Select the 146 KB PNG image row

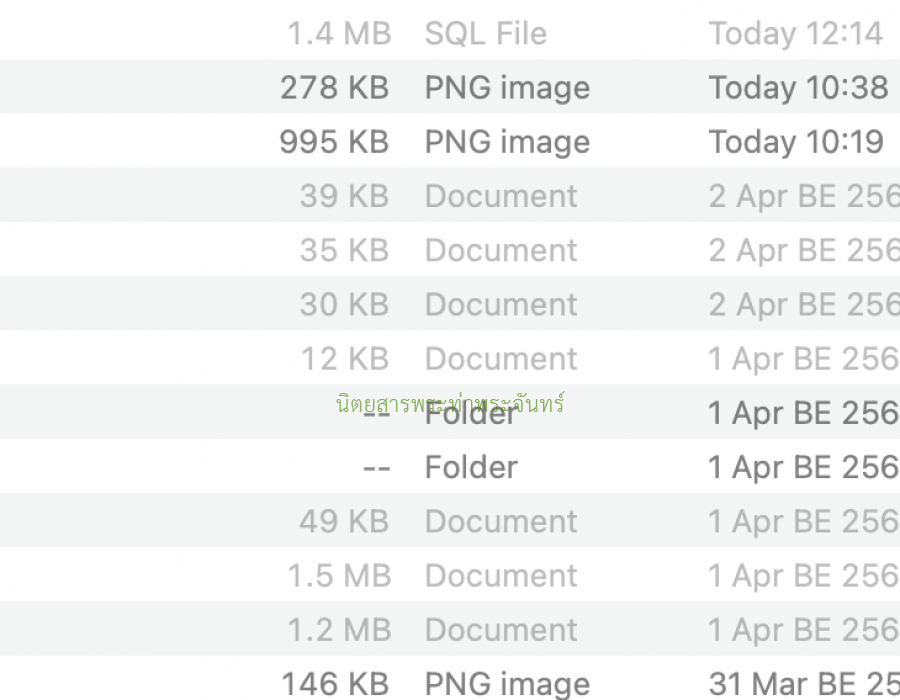click(x=450, y=678)
